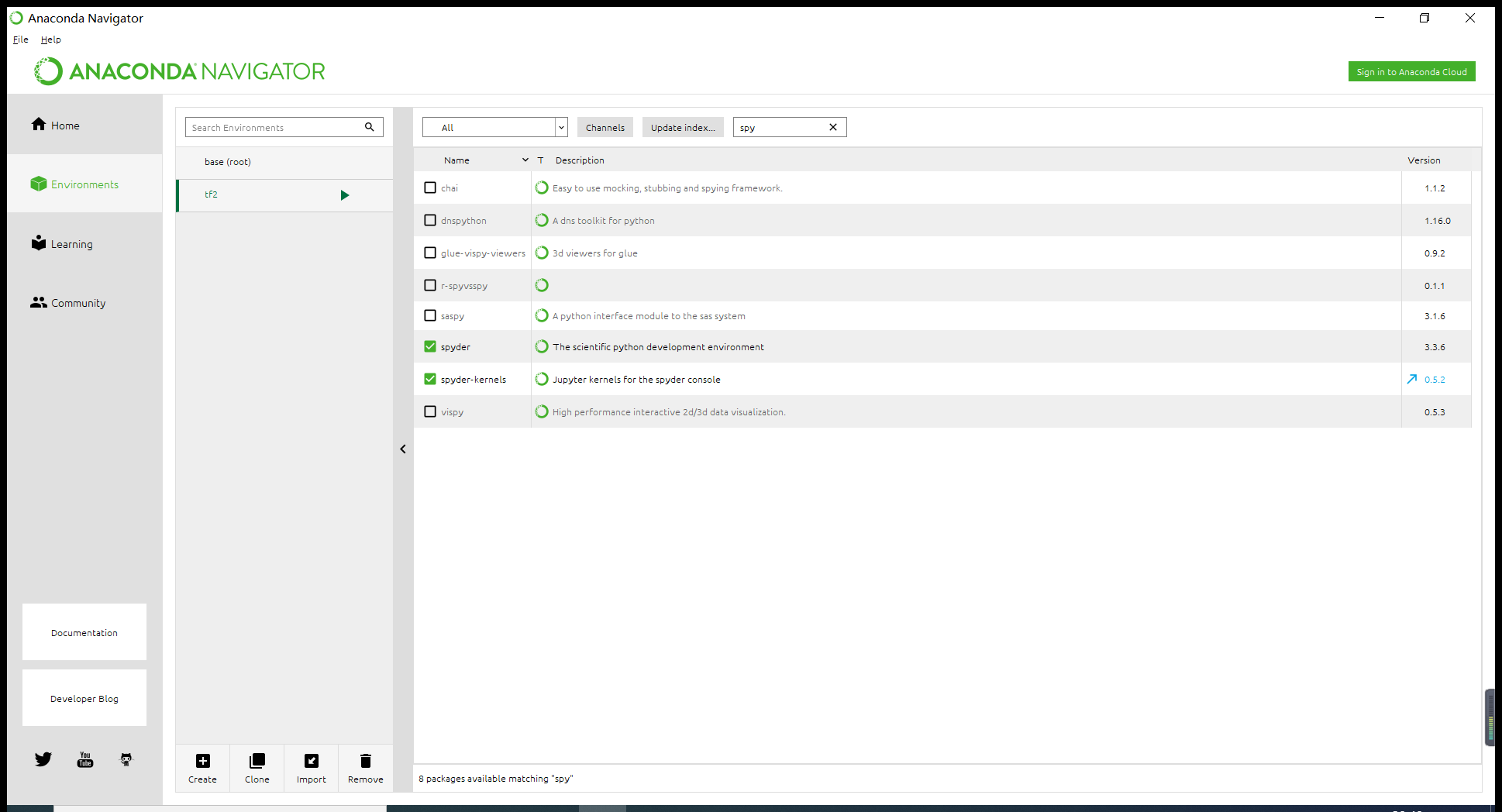Uncheck the spyder-kernels checkbox
The image size is (1502, 812).
(430, 379)
